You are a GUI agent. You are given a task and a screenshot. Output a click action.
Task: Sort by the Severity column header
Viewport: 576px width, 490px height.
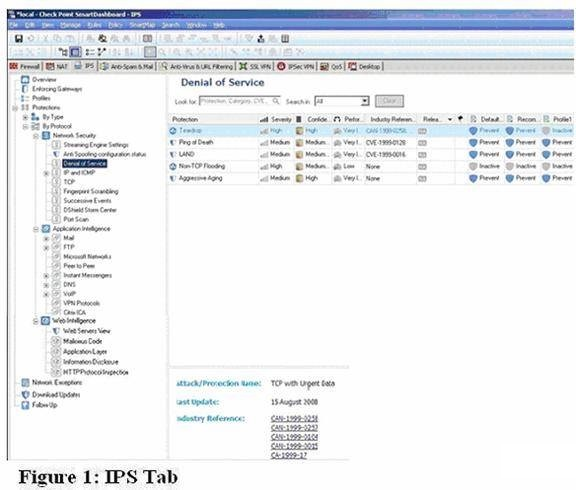(x=276, y=119)
